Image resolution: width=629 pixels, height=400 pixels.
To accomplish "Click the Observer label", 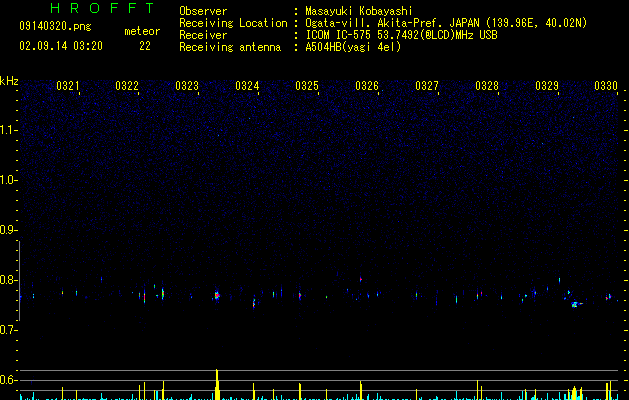I will point(203,11).
